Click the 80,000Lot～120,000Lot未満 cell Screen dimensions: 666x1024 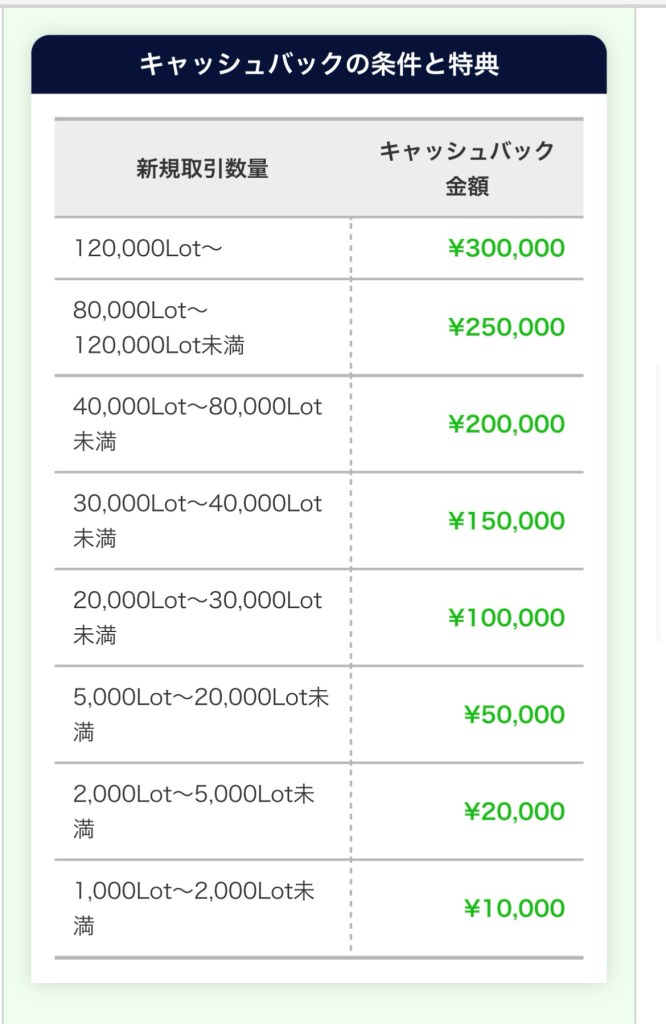coord(159,328)
